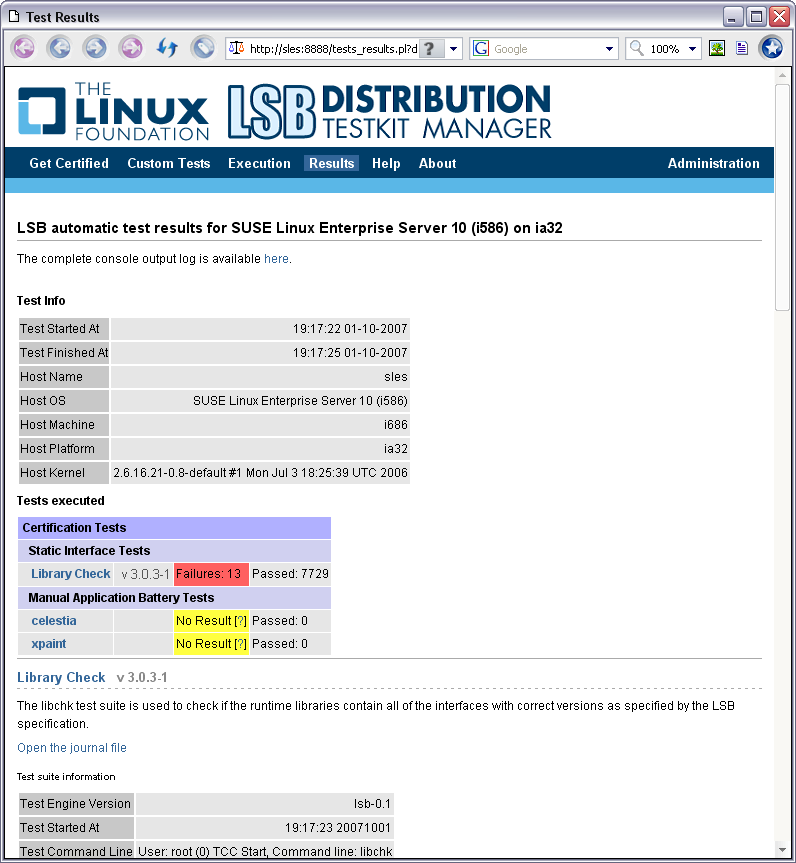The height and width of the screenshot is (863, 796).
Task: Open the Library Check v 3.0.3-1 section heading link
Action: click(61, 678)
